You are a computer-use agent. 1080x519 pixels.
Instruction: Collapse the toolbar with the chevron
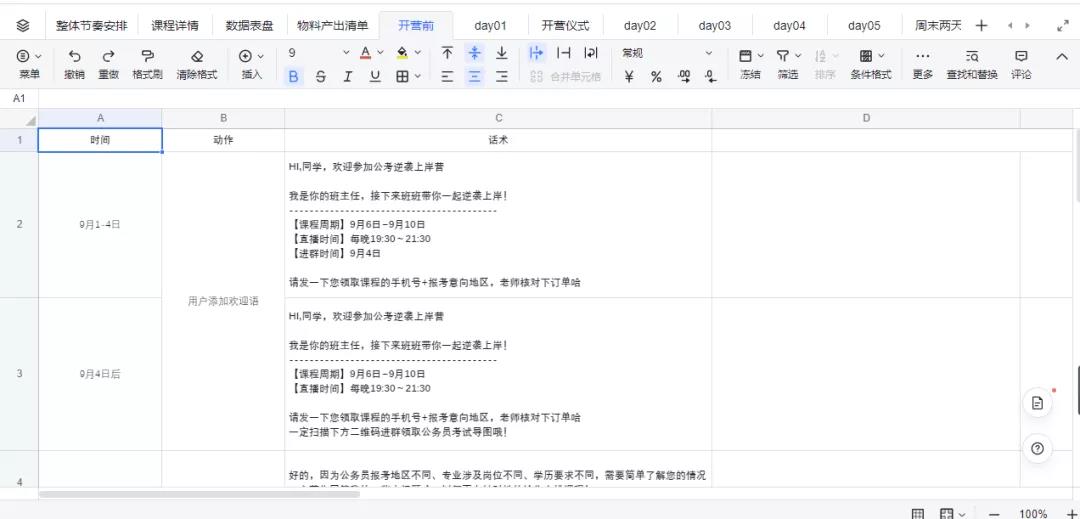pos(1061,56)
